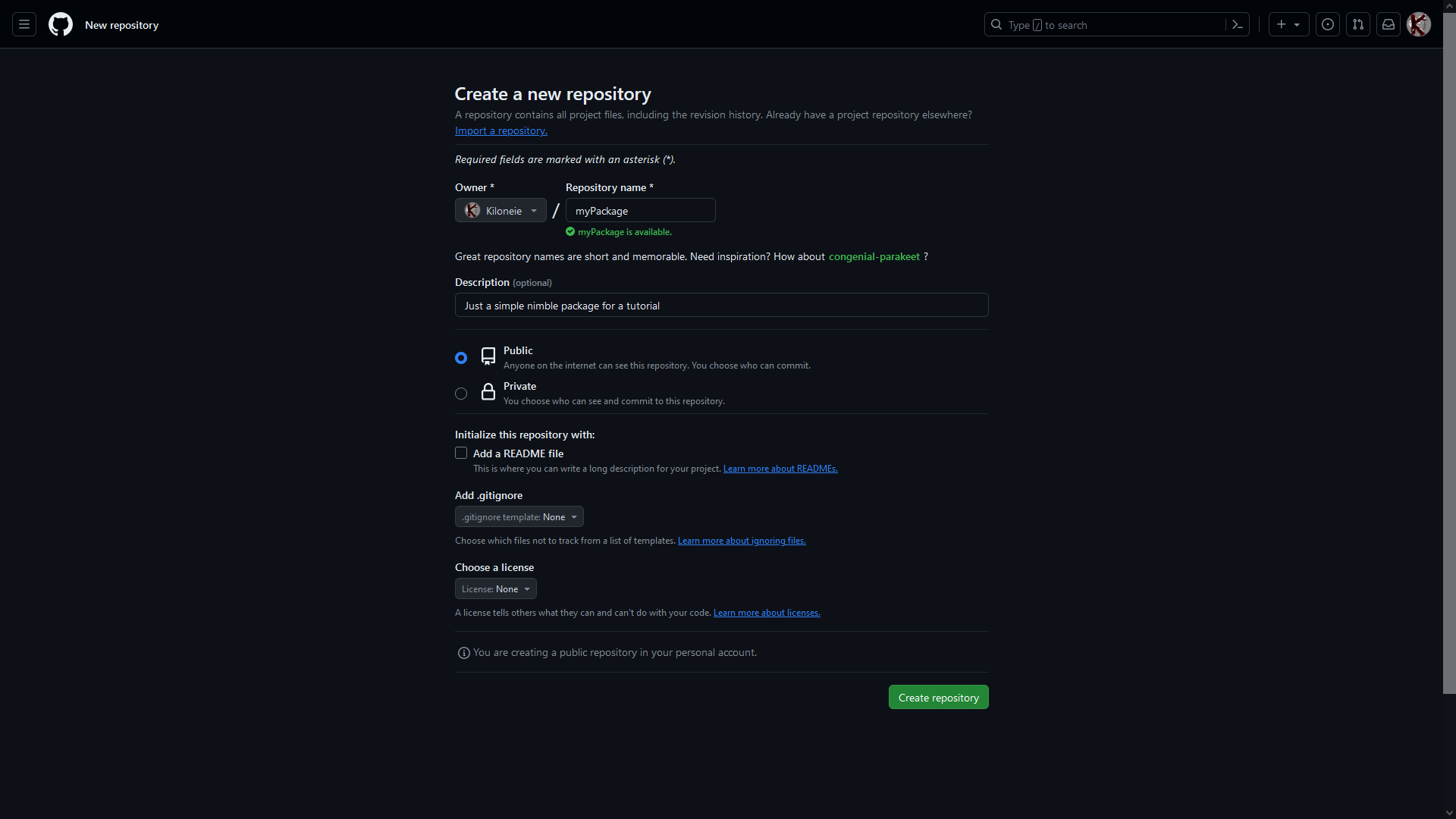Click the Description input field
The width and height of the screenshot is (1456, 819).
722,305
